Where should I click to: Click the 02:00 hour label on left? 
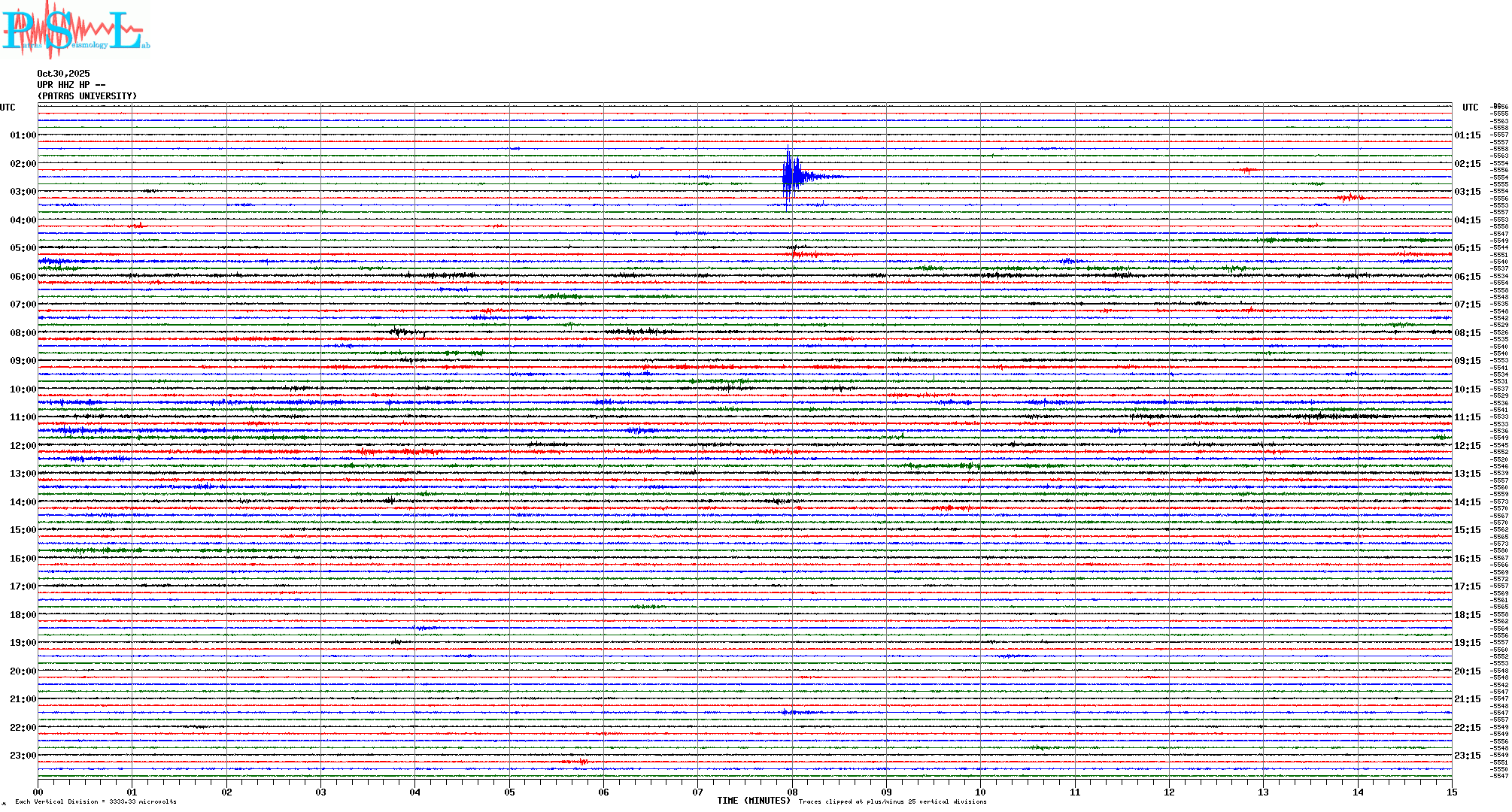pos(23,164)
